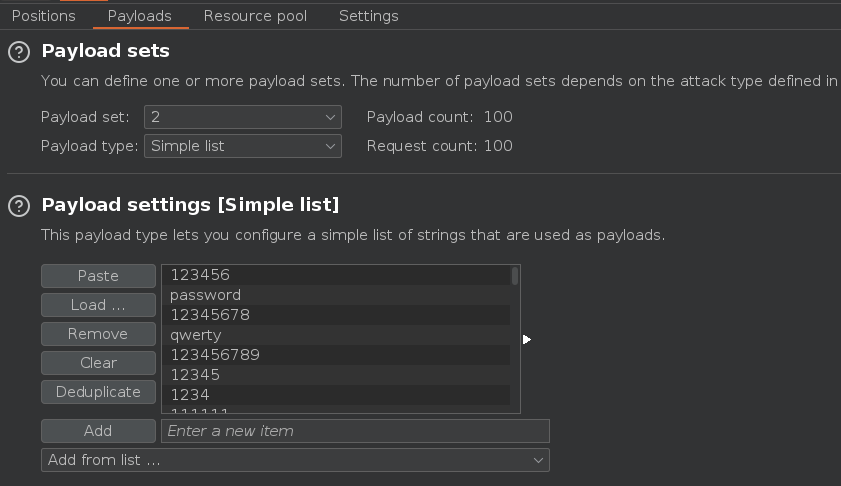Focus the Enter a new item field
Screen dimensions: 841x486
coord(355,431)
